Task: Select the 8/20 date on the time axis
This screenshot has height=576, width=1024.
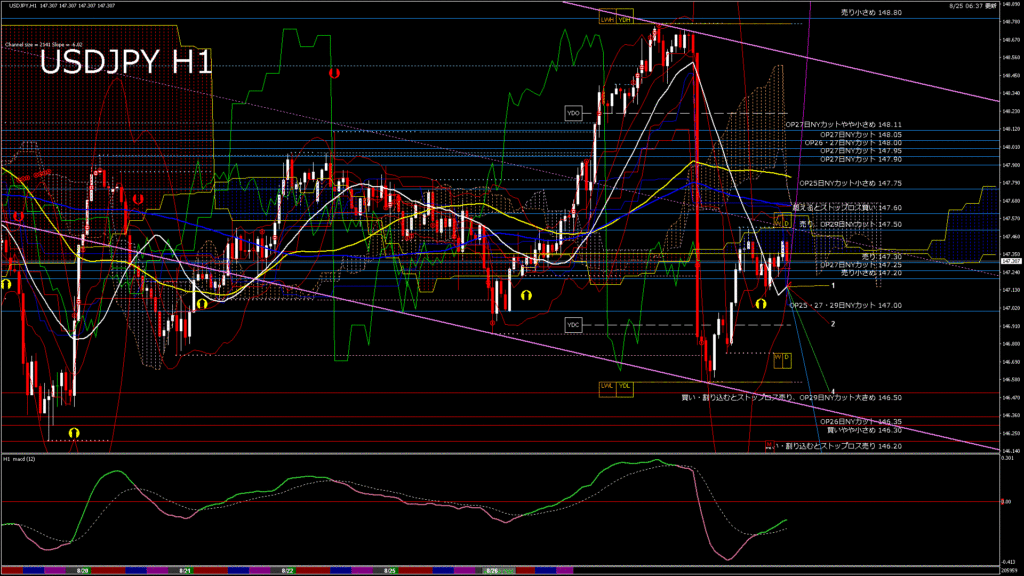Action: coord(84,571)
